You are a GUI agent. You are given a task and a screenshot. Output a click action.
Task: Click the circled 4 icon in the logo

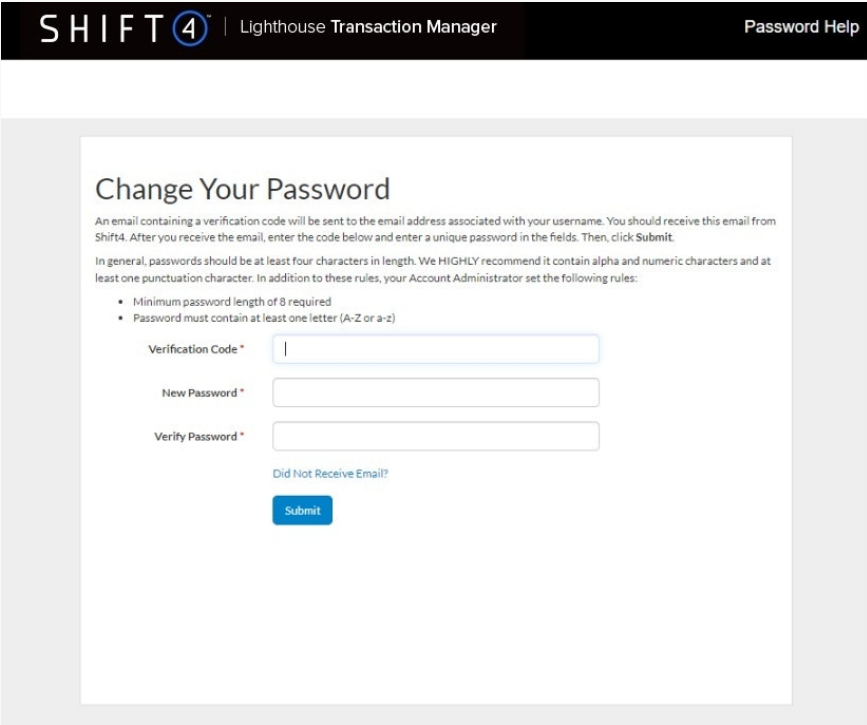click(190, 29)
